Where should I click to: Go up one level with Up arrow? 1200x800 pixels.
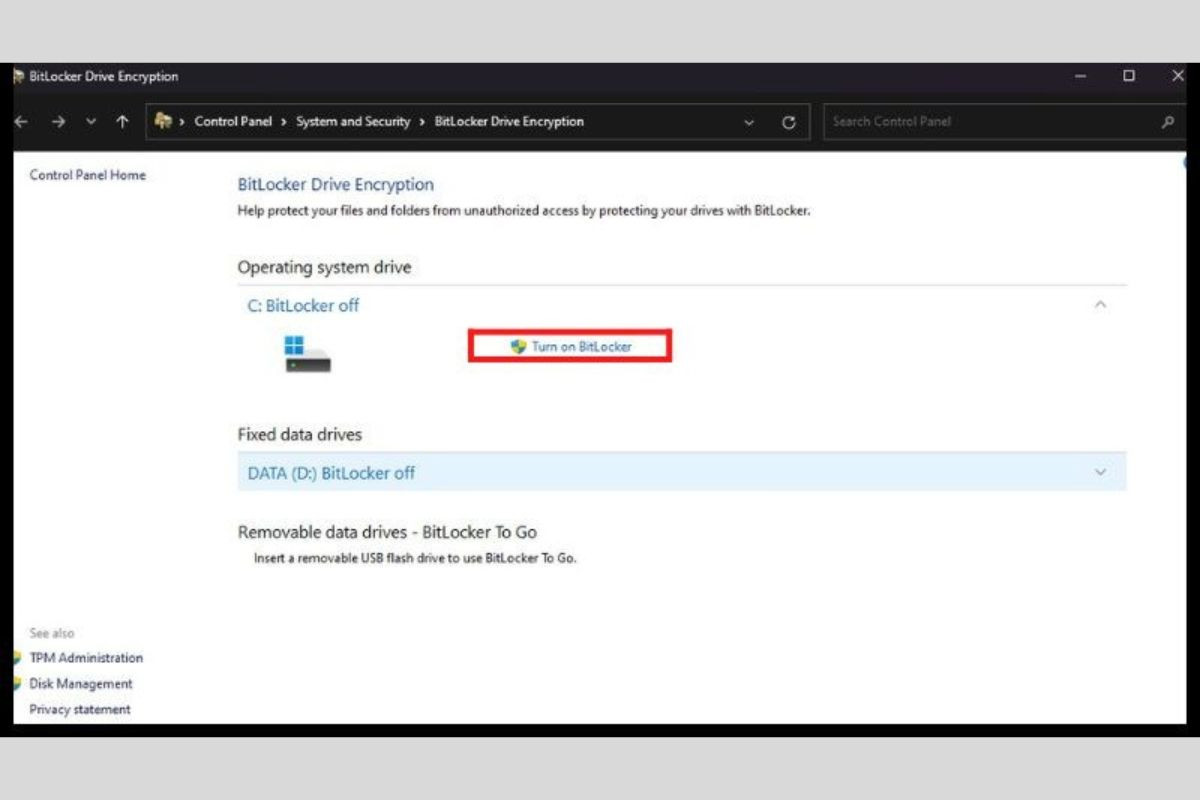(122, 121)
